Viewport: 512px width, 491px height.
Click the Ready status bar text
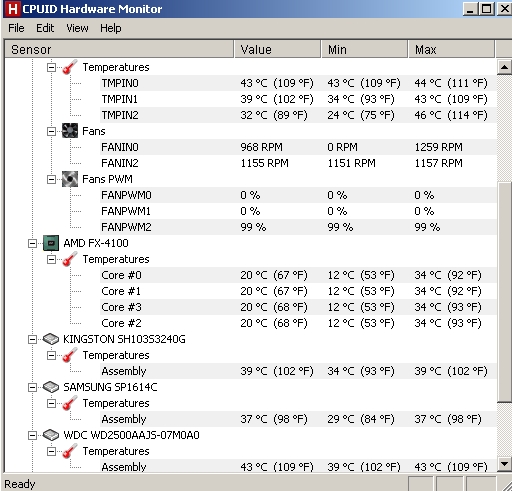pyautogui.click(x=20, y=484)
